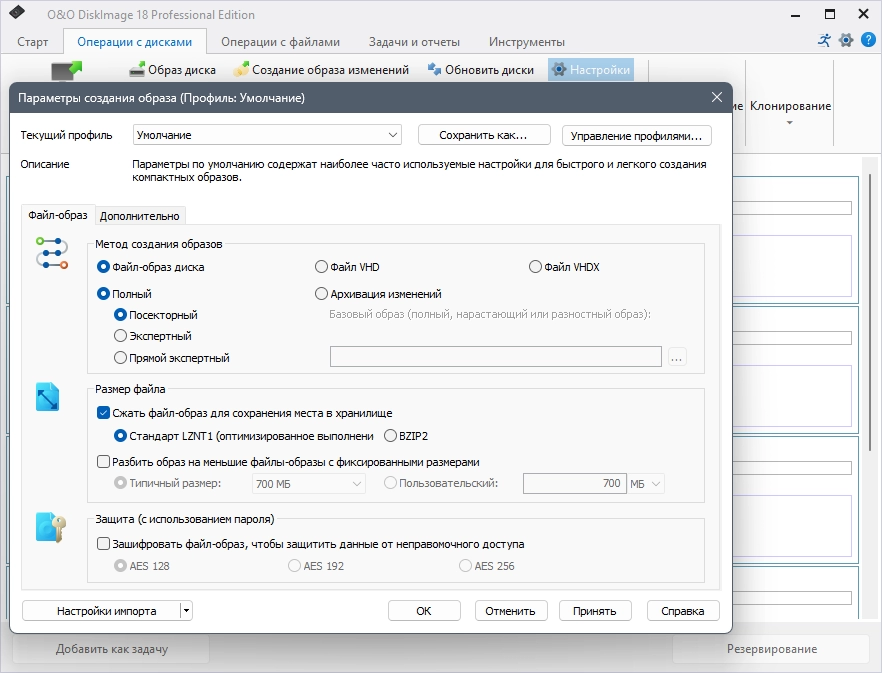The width and height of the screenshot is (882, 673).
Task: Select Прямой экспертный option
Action: (172, 358)
